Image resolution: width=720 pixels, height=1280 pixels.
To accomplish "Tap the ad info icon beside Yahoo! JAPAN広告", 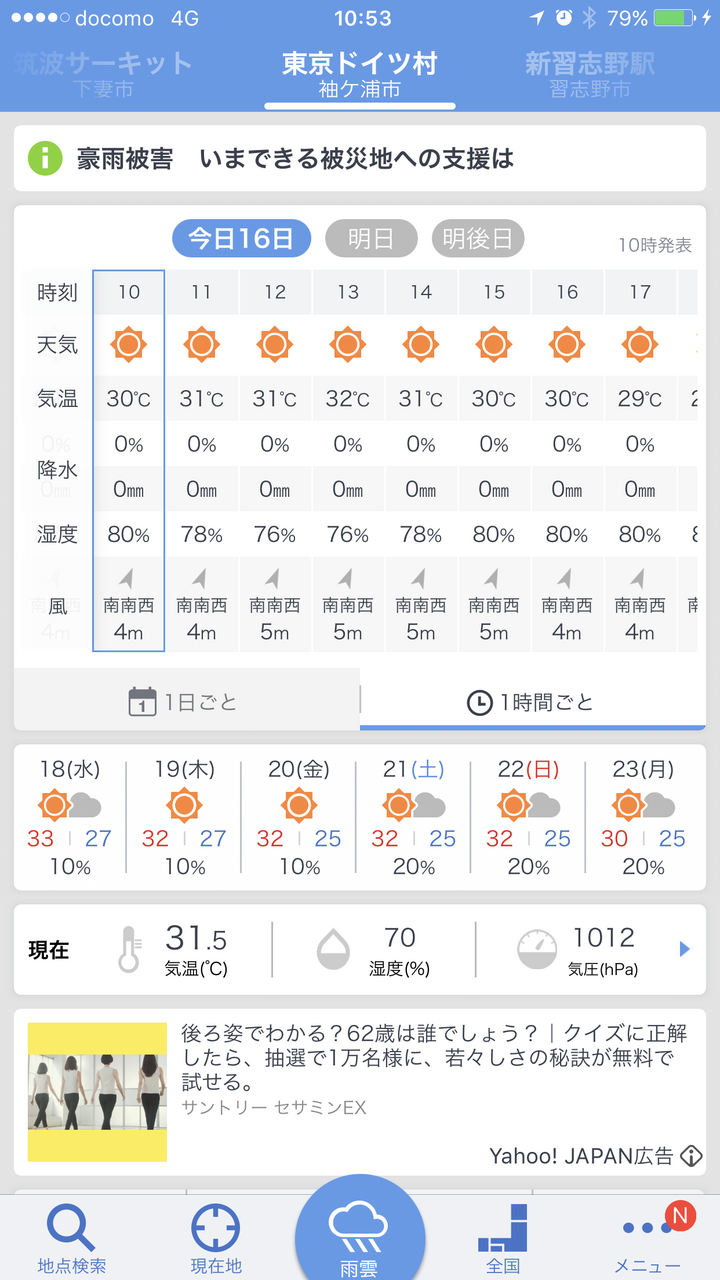I will tap(691, 1156).
